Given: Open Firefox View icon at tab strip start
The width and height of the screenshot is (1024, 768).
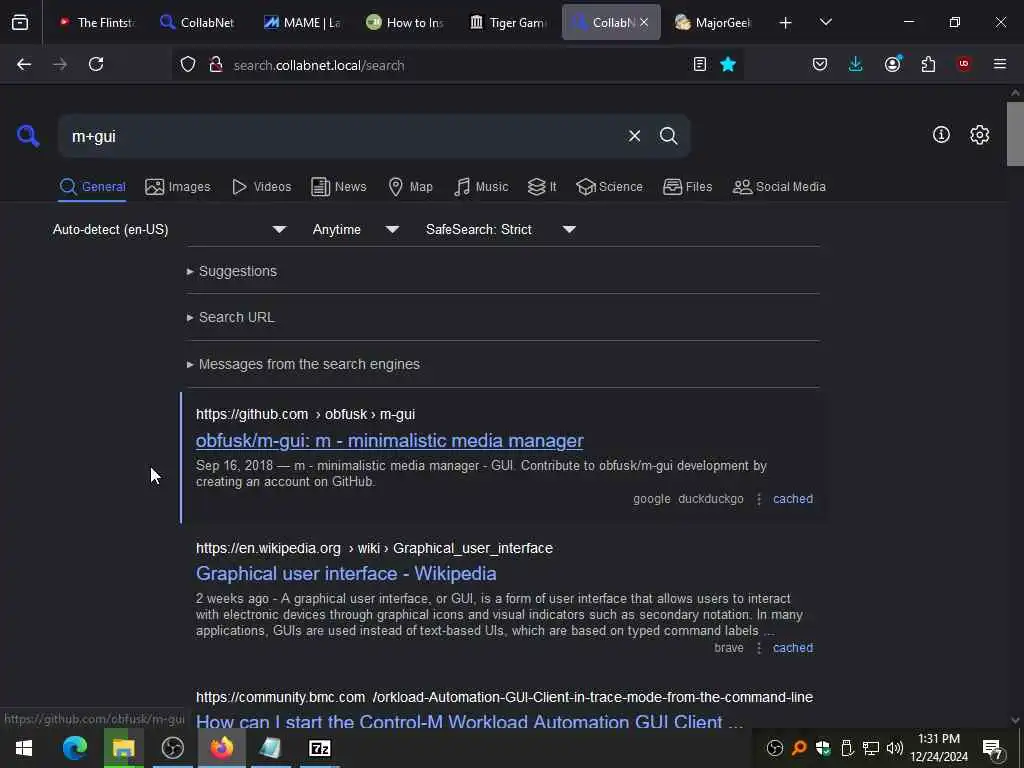Looking at the screenshot, I should 20,22.
